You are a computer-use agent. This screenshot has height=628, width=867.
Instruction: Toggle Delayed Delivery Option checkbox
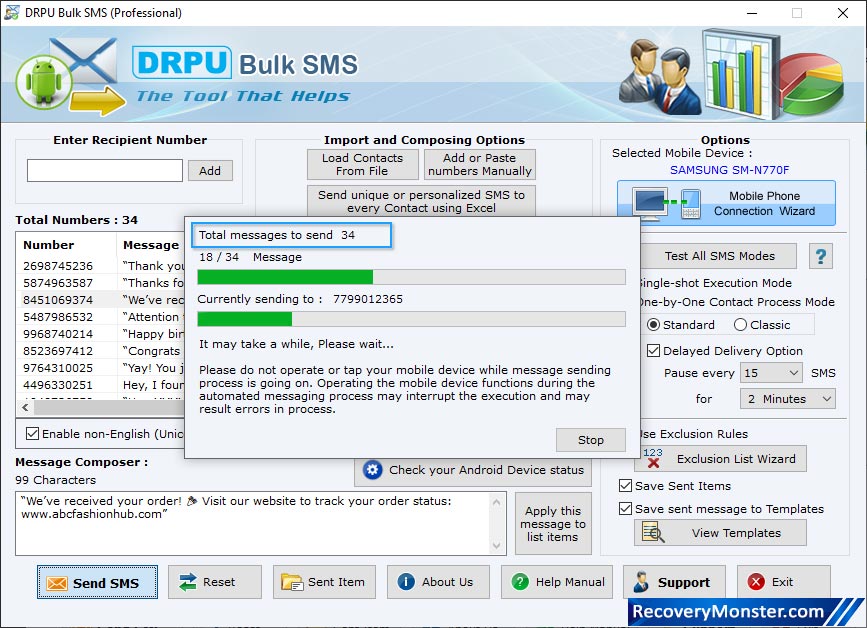[x=653, y=351]
